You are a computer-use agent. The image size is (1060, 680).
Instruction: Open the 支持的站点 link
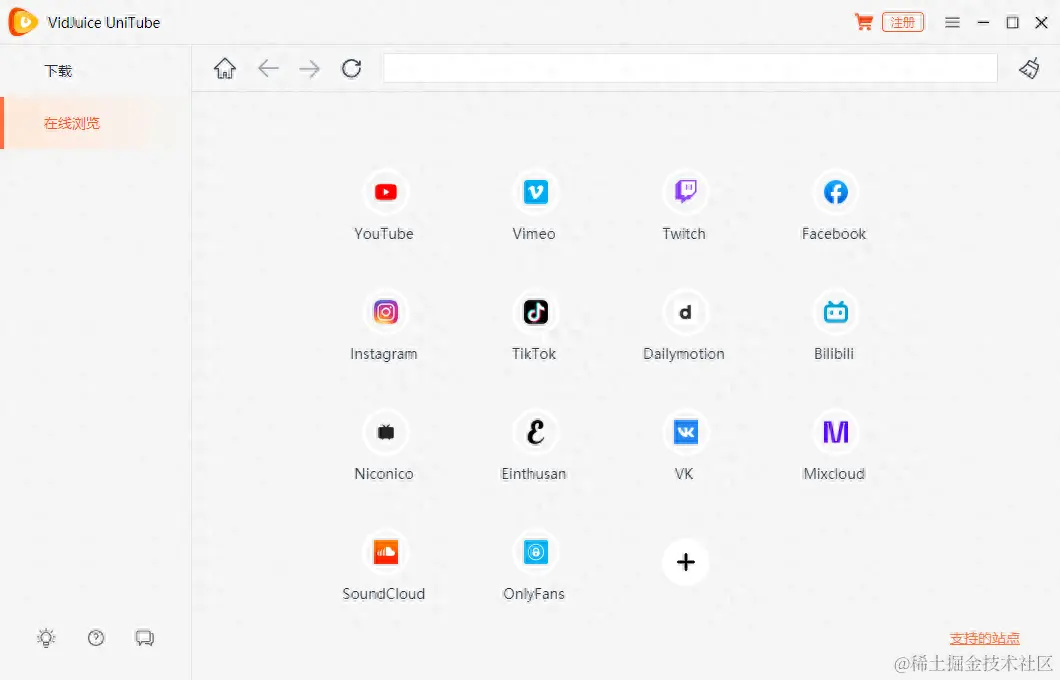[984, 638]
